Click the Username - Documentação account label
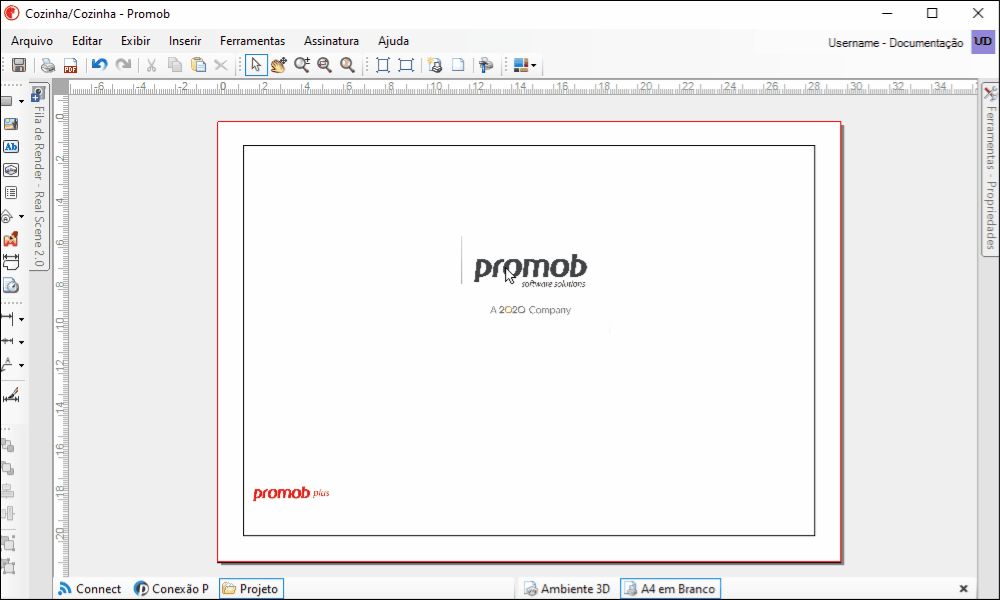Screen dimensions: 1000x600 895,43
